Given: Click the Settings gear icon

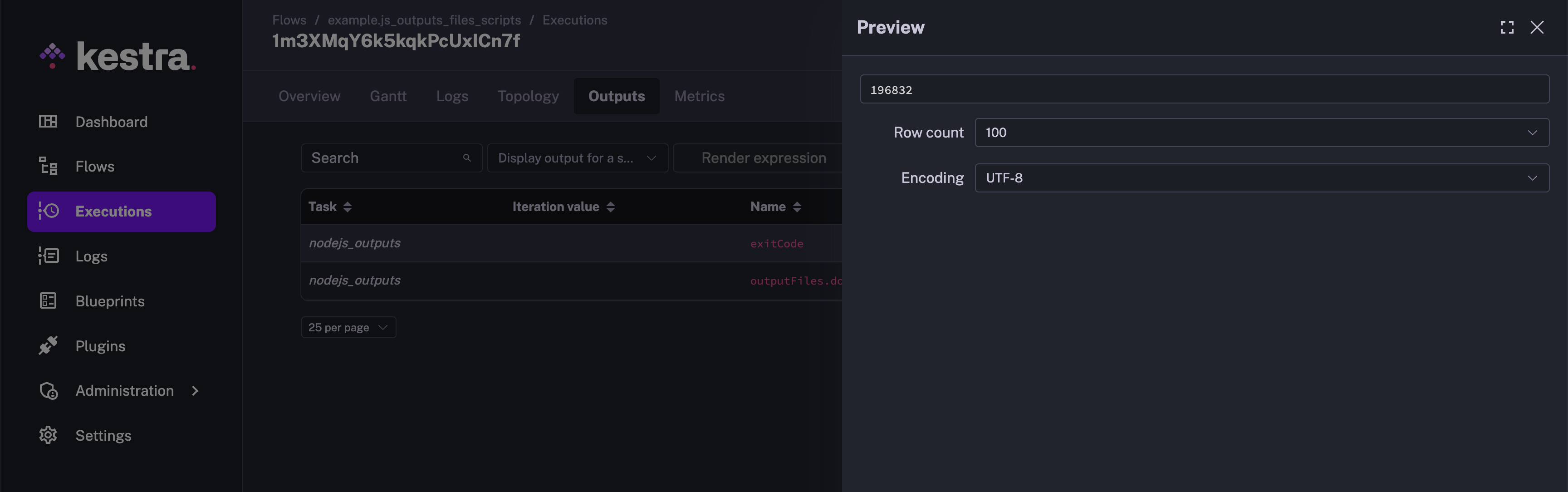Looking at the screenshot, I should coord(48,435).
